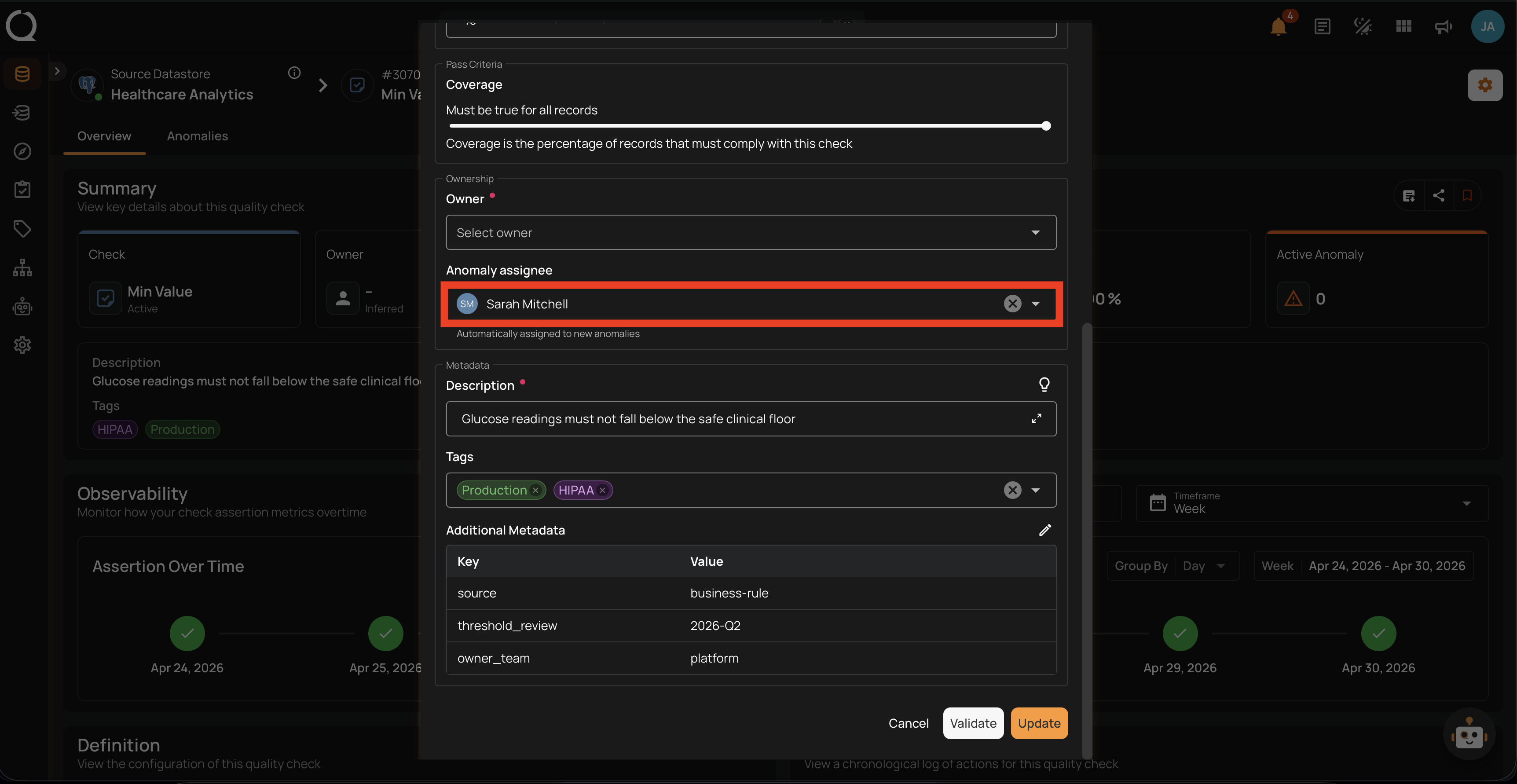Open the Settings gear in the sidebar
This screenshot has width=1517, height=784.
pos(22,344)
